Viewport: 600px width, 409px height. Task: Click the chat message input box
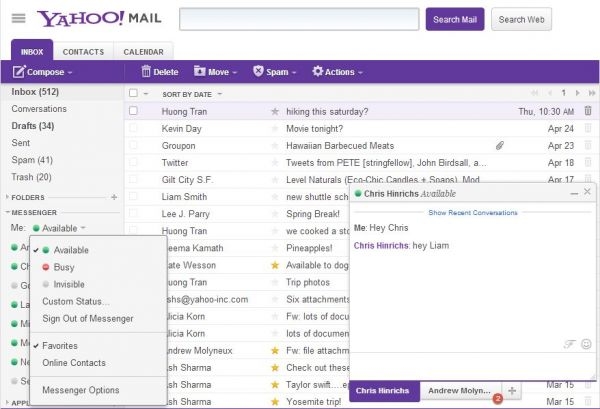coord(472,366)
